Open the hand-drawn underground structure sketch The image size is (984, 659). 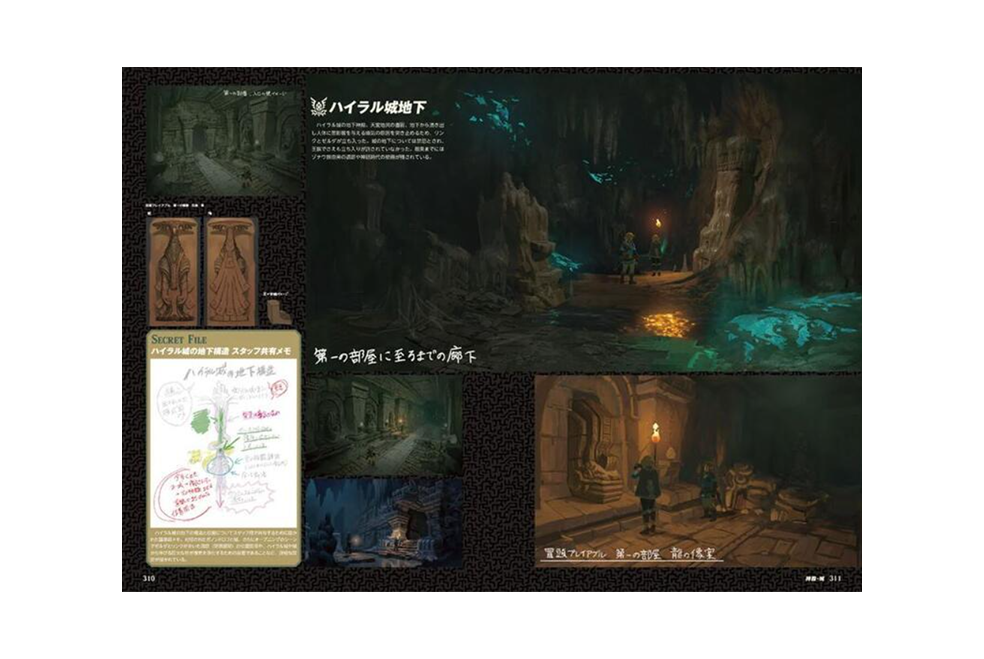pos(220,438)
